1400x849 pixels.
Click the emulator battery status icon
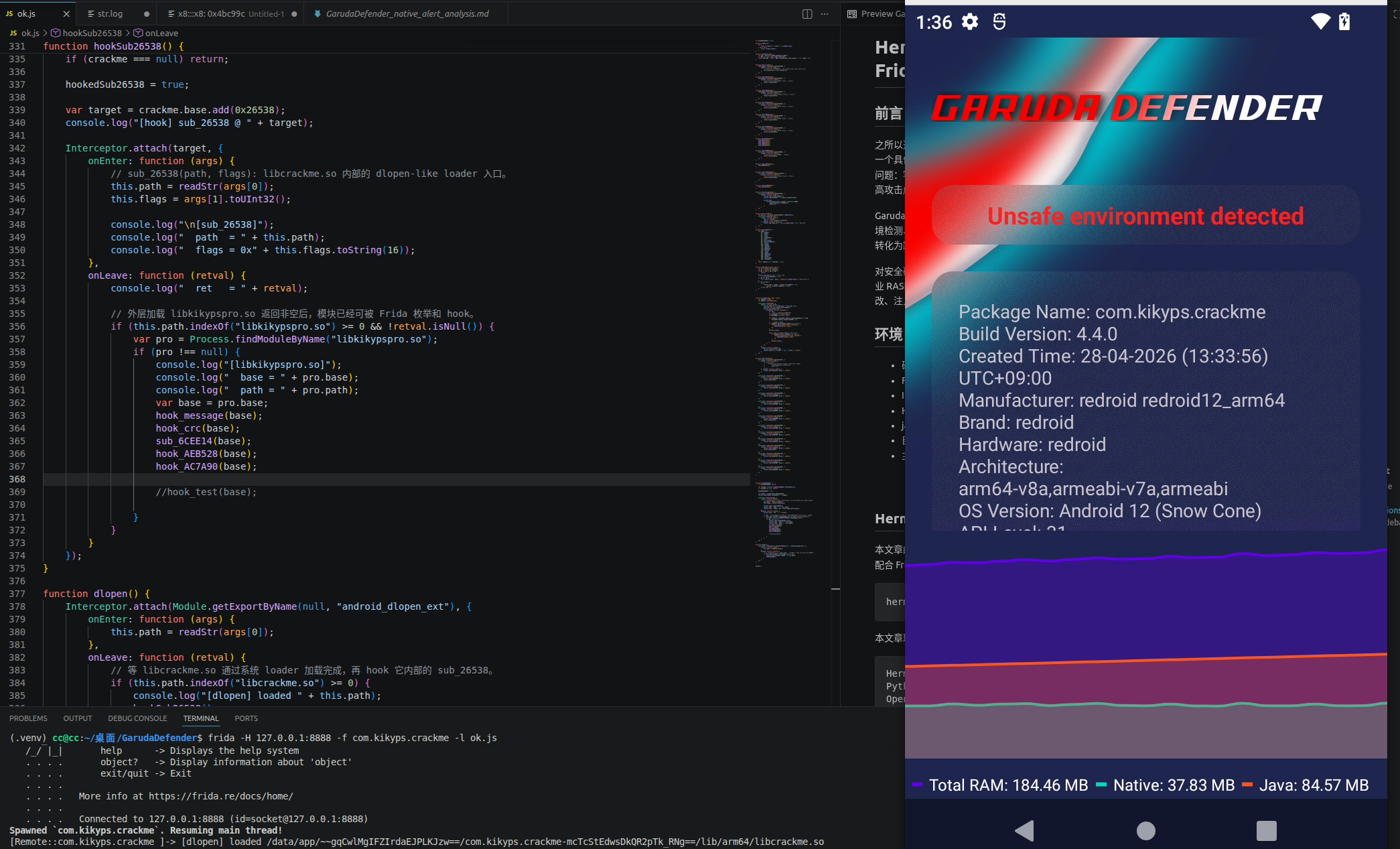pyautogui.click(x=1344, y=21)
